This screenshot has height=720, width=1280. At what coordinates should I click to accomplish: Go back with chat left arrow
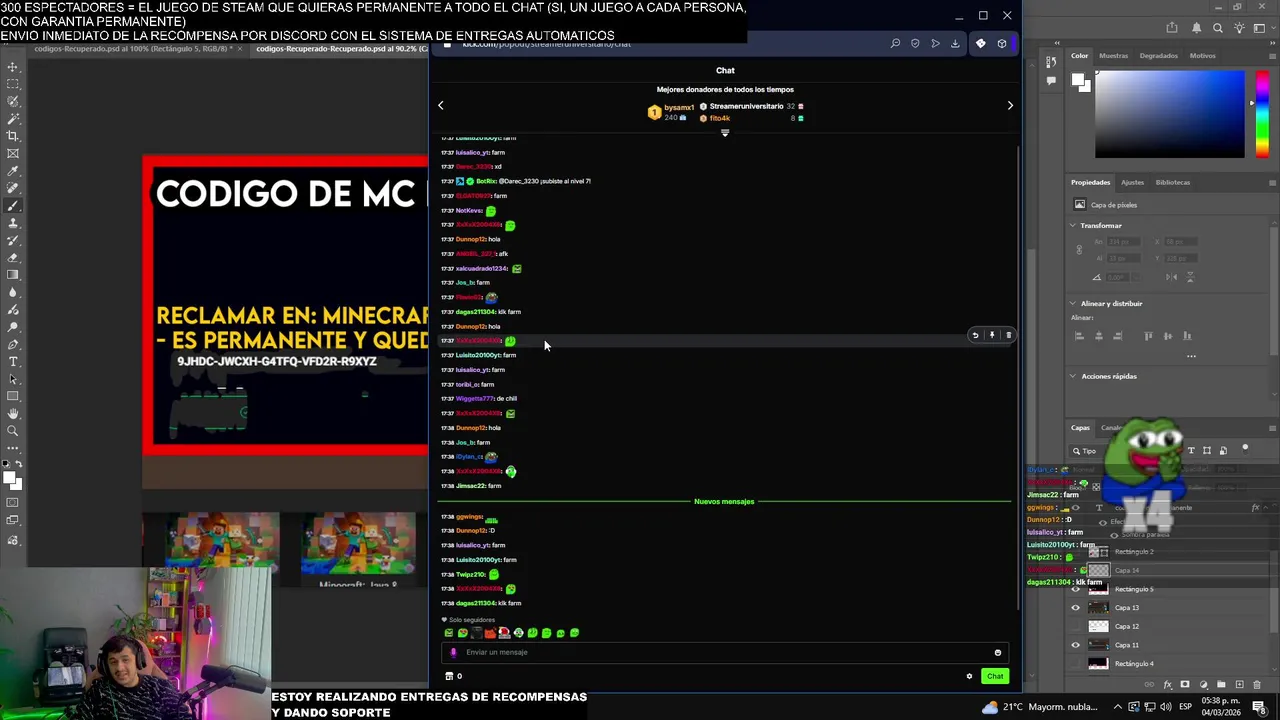[x=440, y=105]
